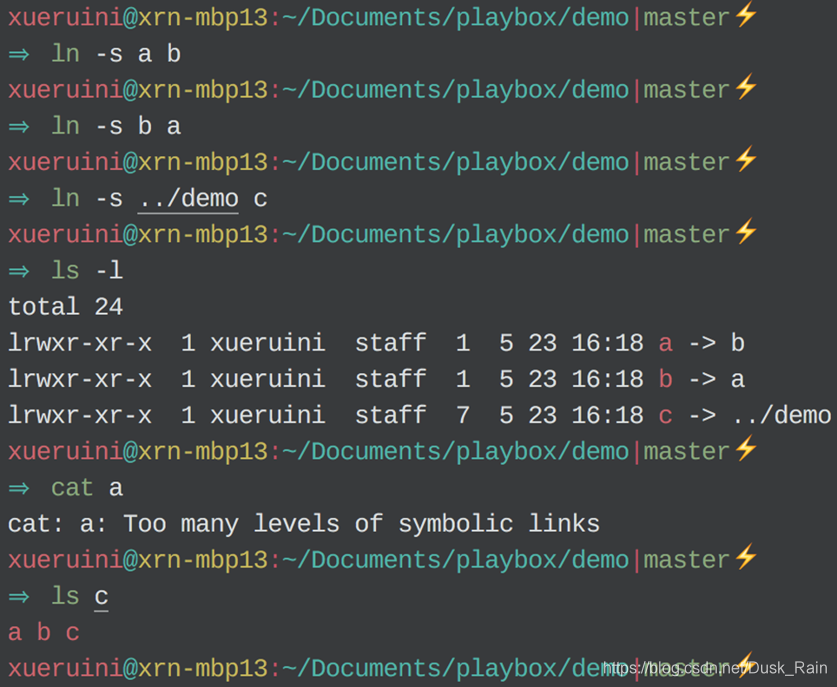Image resolution: width=837 pixels, height=687 pixels.
Task: Click the lightning bolt before "ln -s ../demo c"
Action: pyautogui.click(x=745, y=160)
